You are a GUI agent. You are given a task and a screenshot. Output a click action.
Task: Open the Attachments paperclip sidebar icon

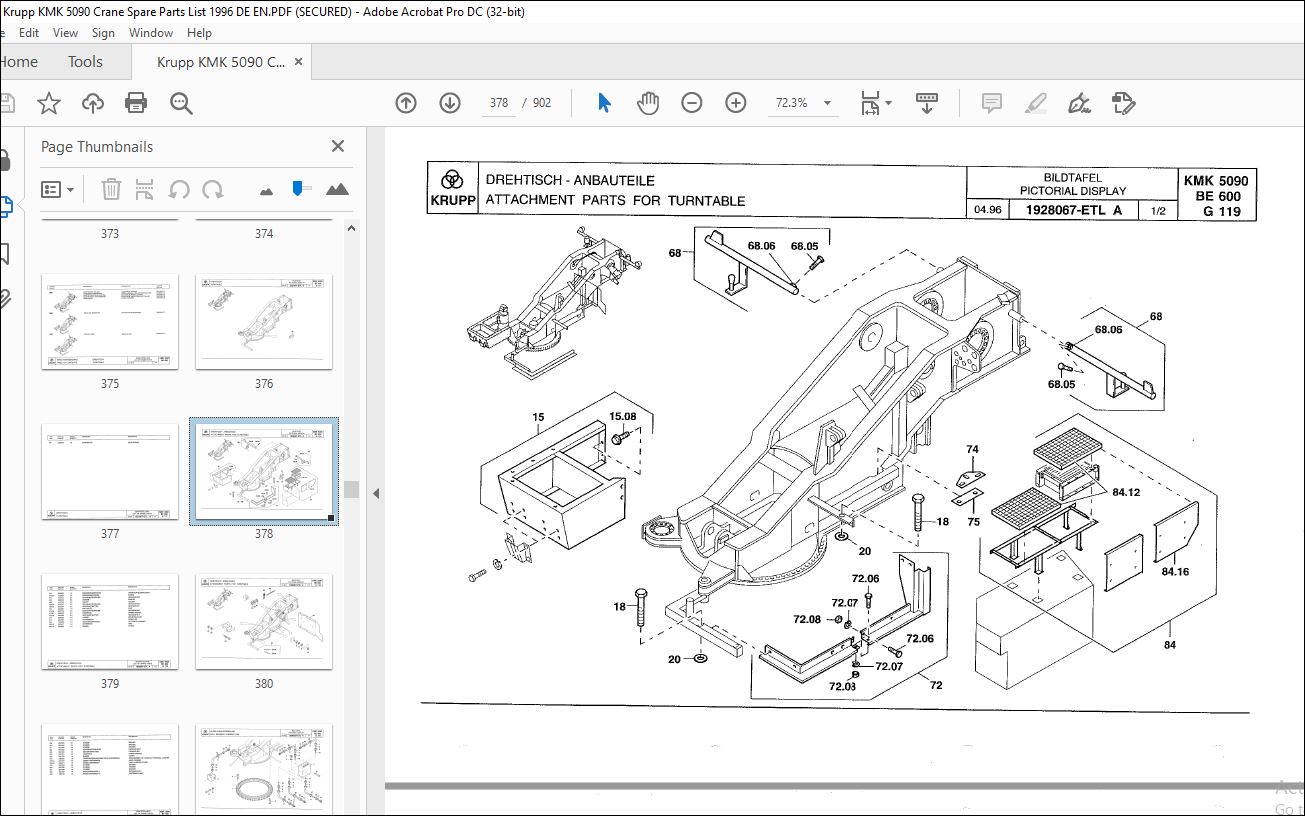point(5,298)
